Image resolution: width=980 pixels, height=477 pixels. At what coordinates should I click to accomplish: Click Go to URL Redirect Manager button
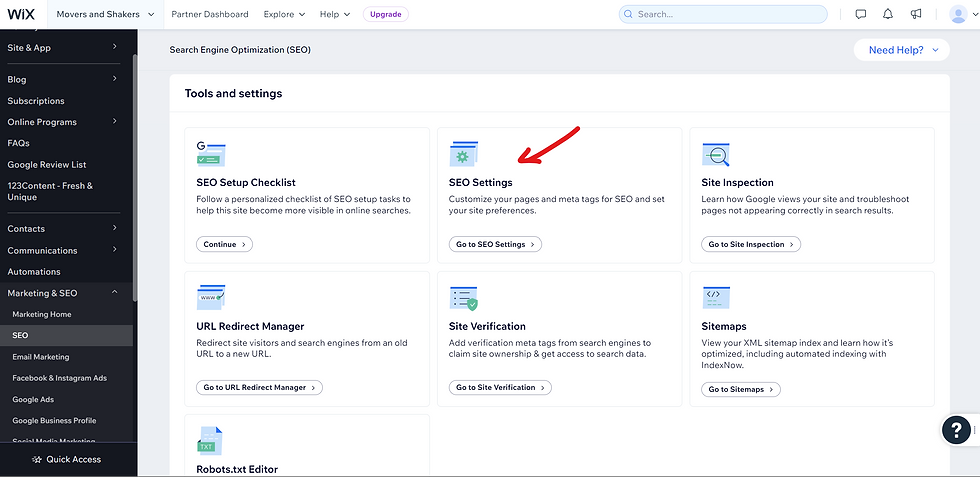259,388
